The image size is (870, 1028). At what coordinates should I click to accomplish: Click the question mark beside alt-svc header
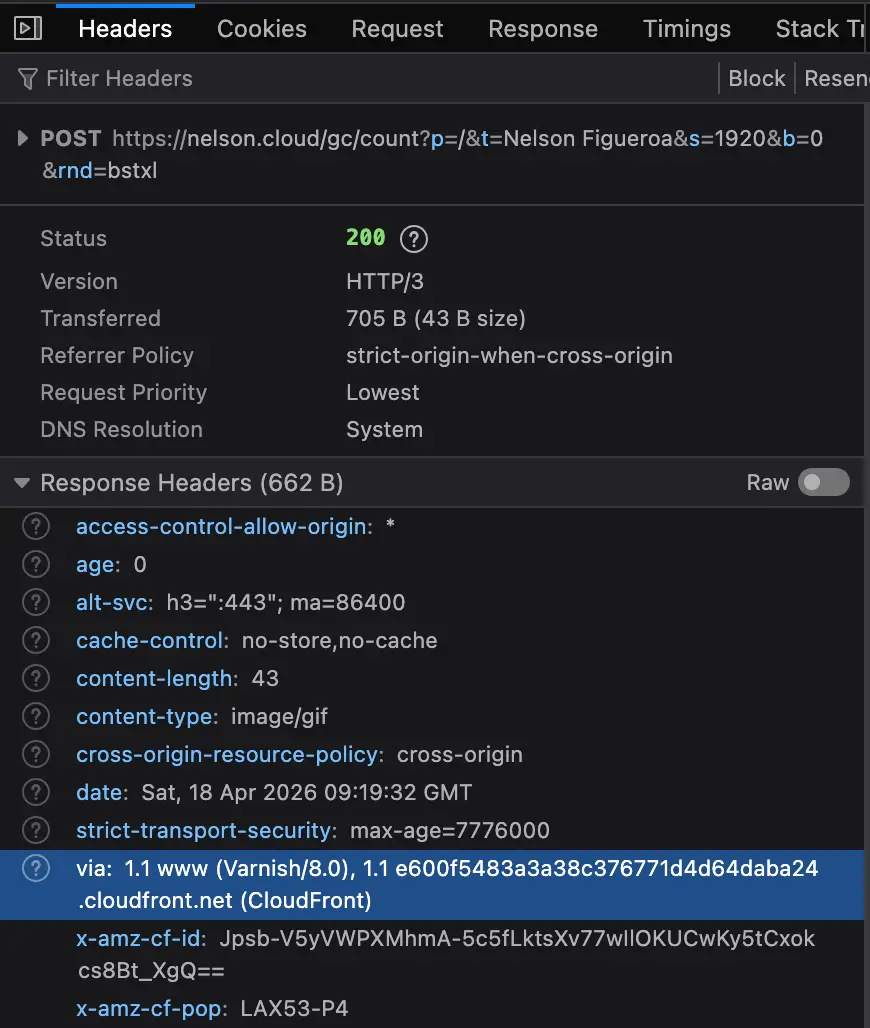(x=35, y=602)
